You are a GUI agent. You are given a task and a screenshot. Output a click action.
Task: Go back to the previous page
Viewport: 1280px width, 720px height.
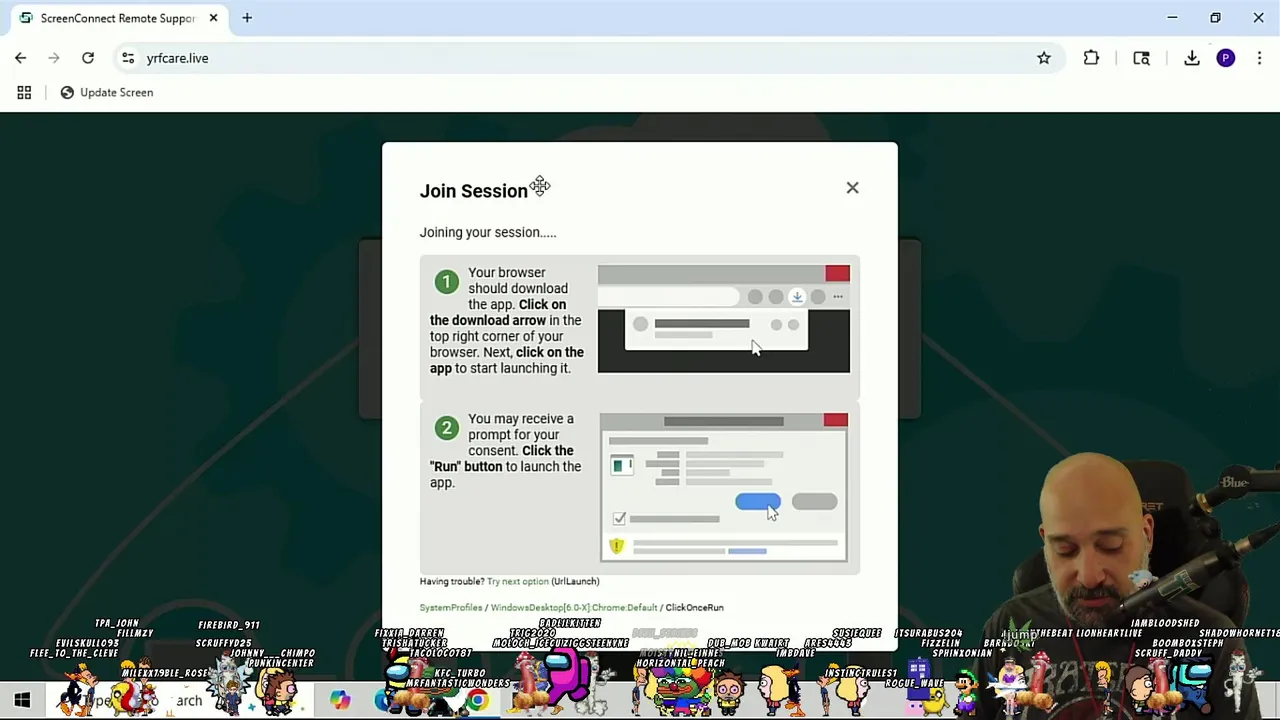(20, 58)
